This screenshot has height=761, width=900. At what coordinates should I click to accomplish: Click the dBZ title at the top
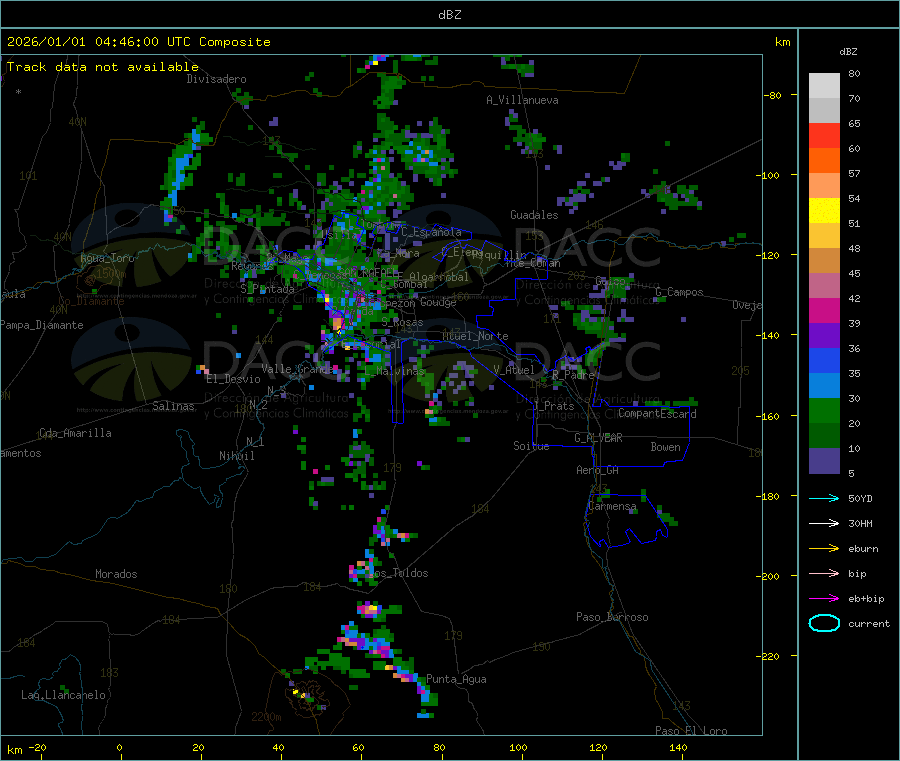click(449, 15)
